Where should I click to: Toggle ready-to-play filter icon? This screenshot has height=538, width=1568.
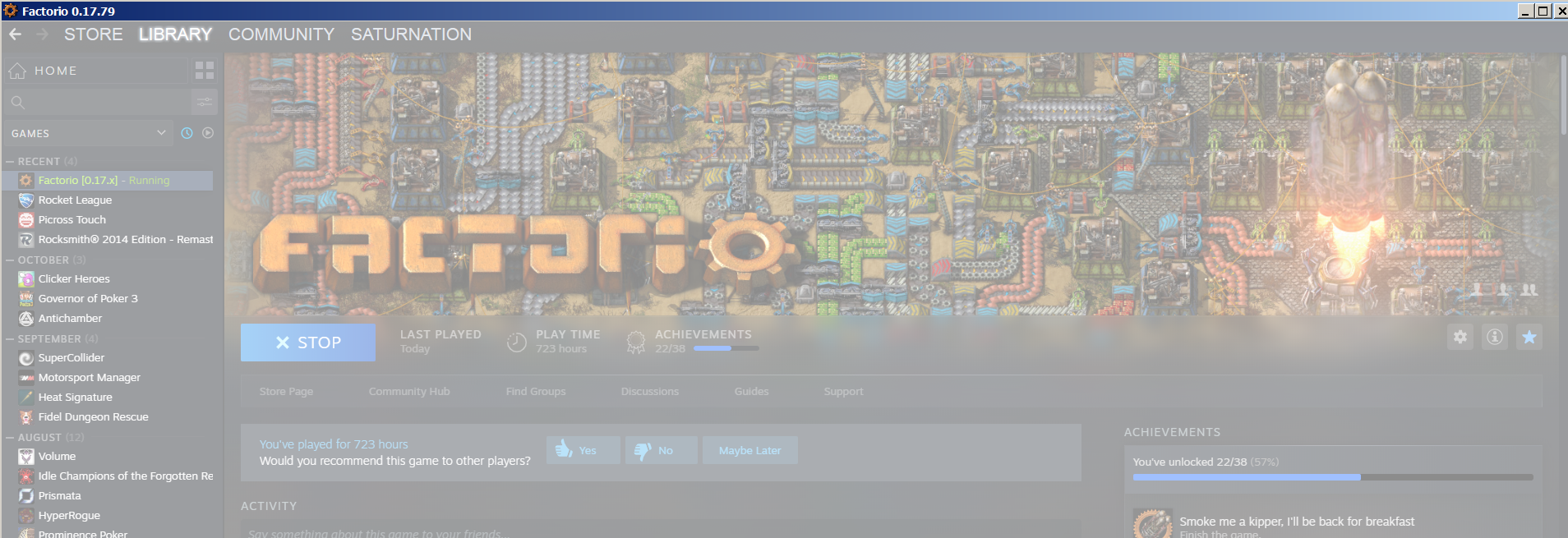click(x=208, y=133)
